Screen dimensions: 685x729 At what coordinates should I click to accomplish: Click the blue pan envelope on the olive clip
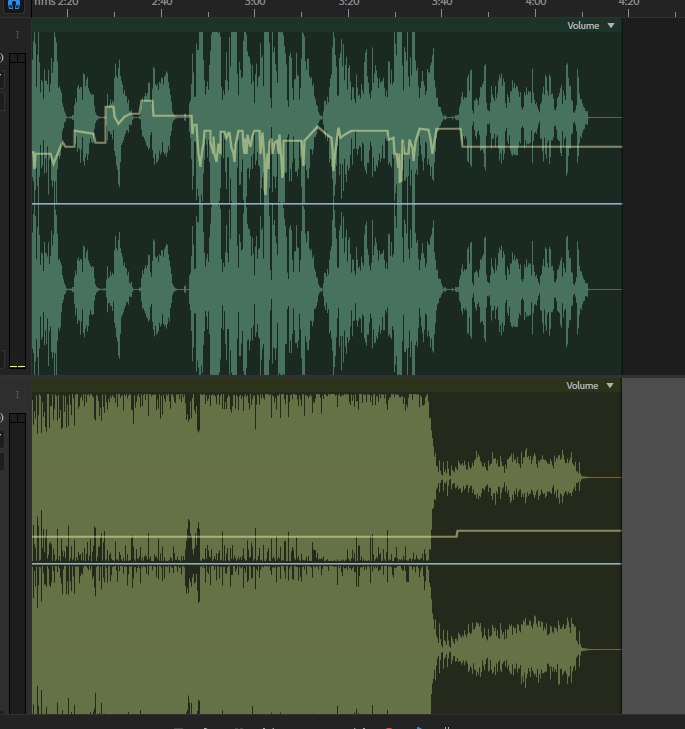(326, 564)
